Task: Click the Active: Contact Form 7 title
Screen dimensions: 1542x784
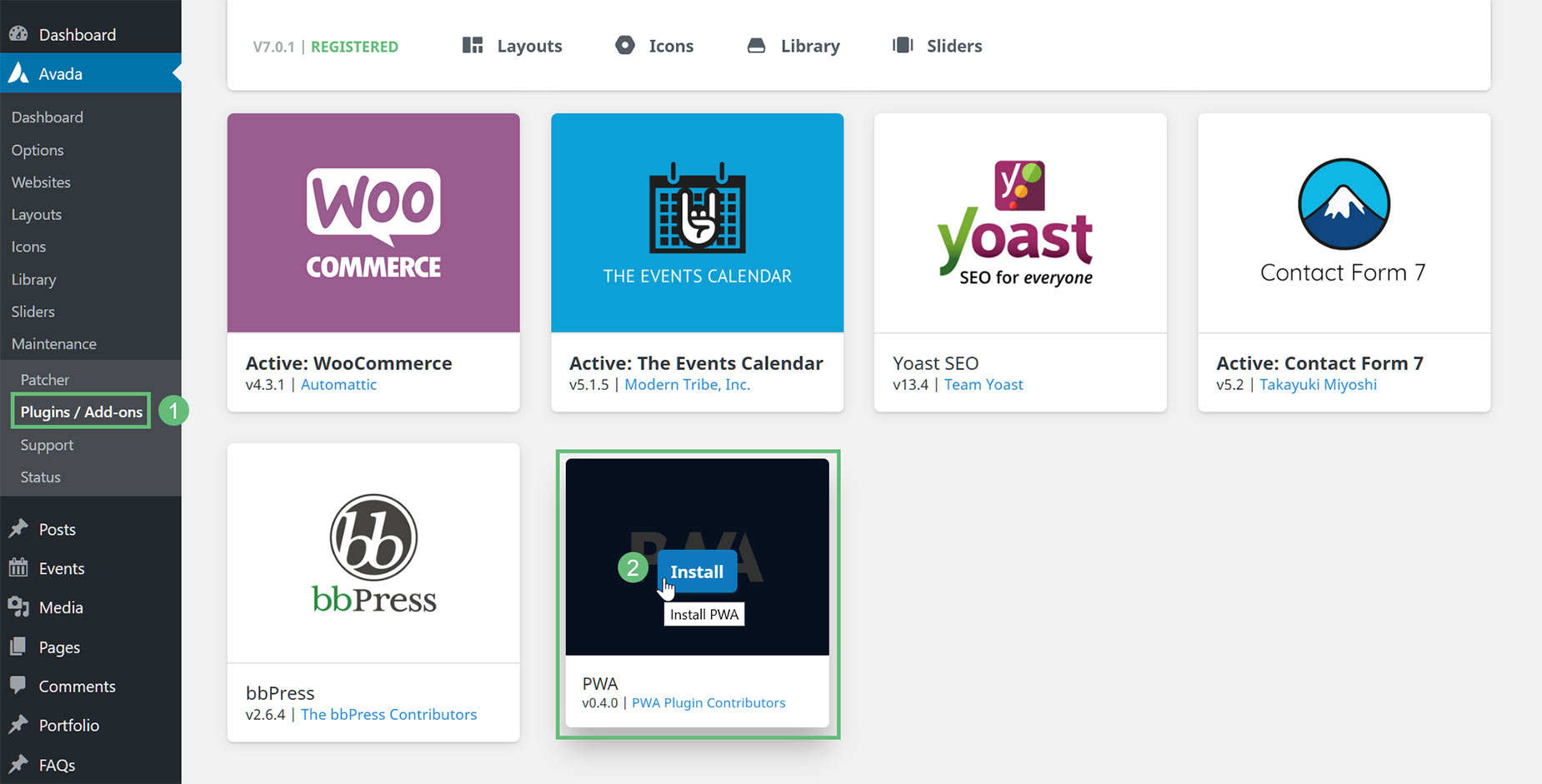Action: [1319, 363]
